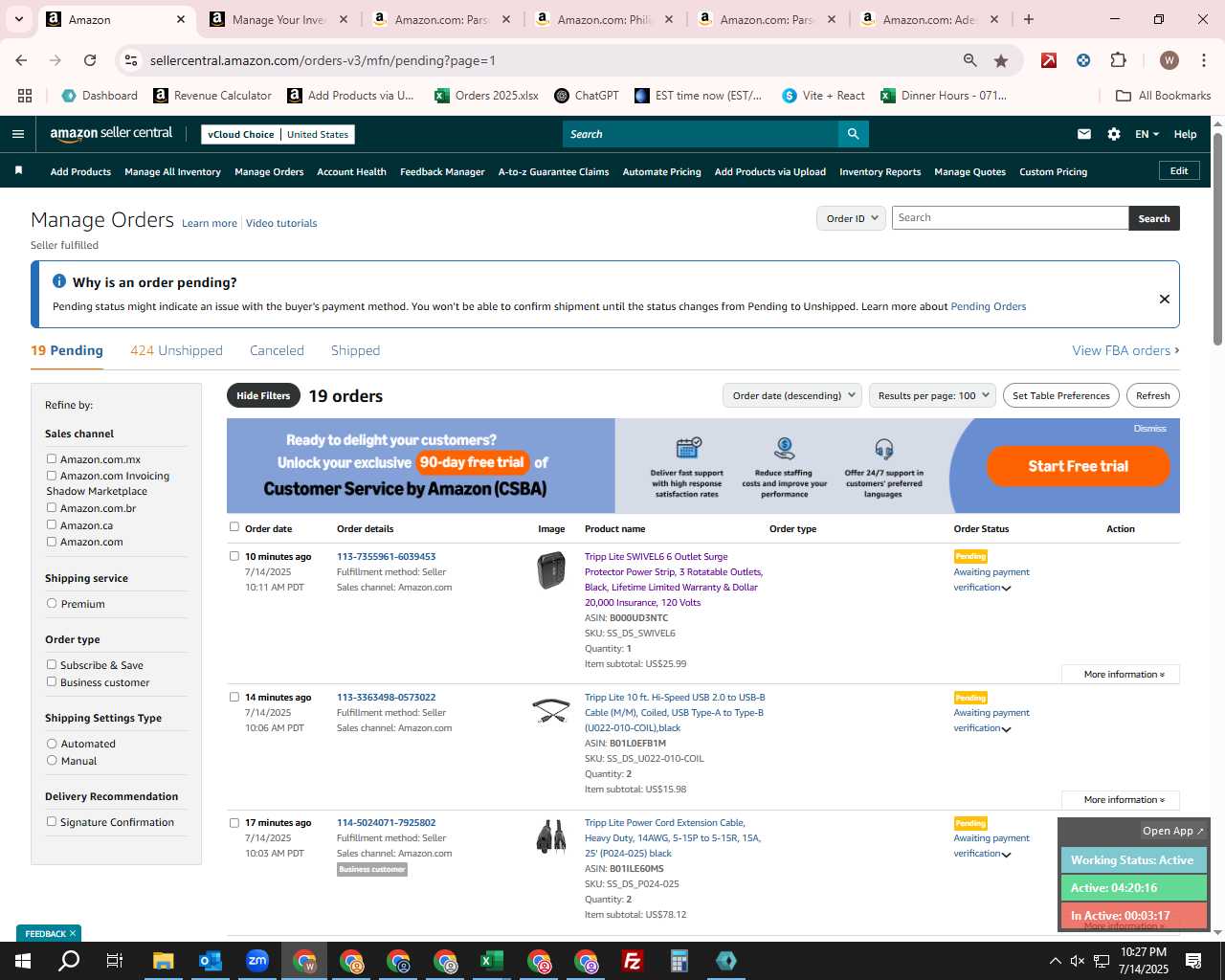Open the EN language dropdown
Viewport: 1225px width, 980px height.
click(x=1147, y=134)
